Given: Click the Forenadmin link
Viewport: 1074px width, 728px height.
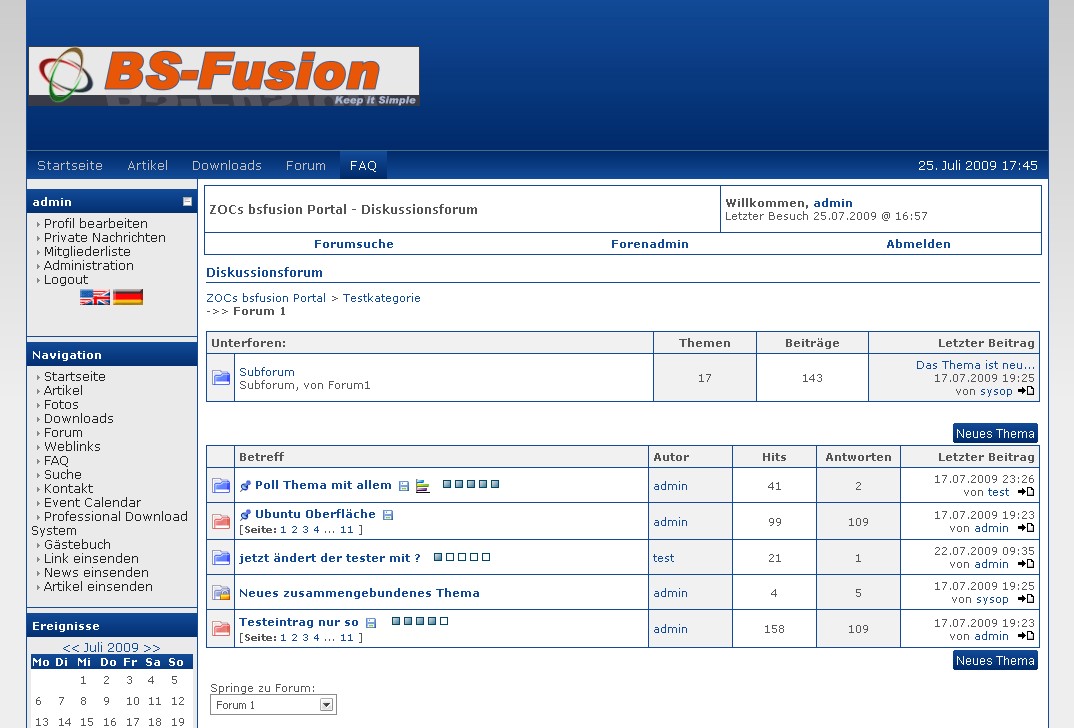Looking at the screenshot, I should point(650,244).
